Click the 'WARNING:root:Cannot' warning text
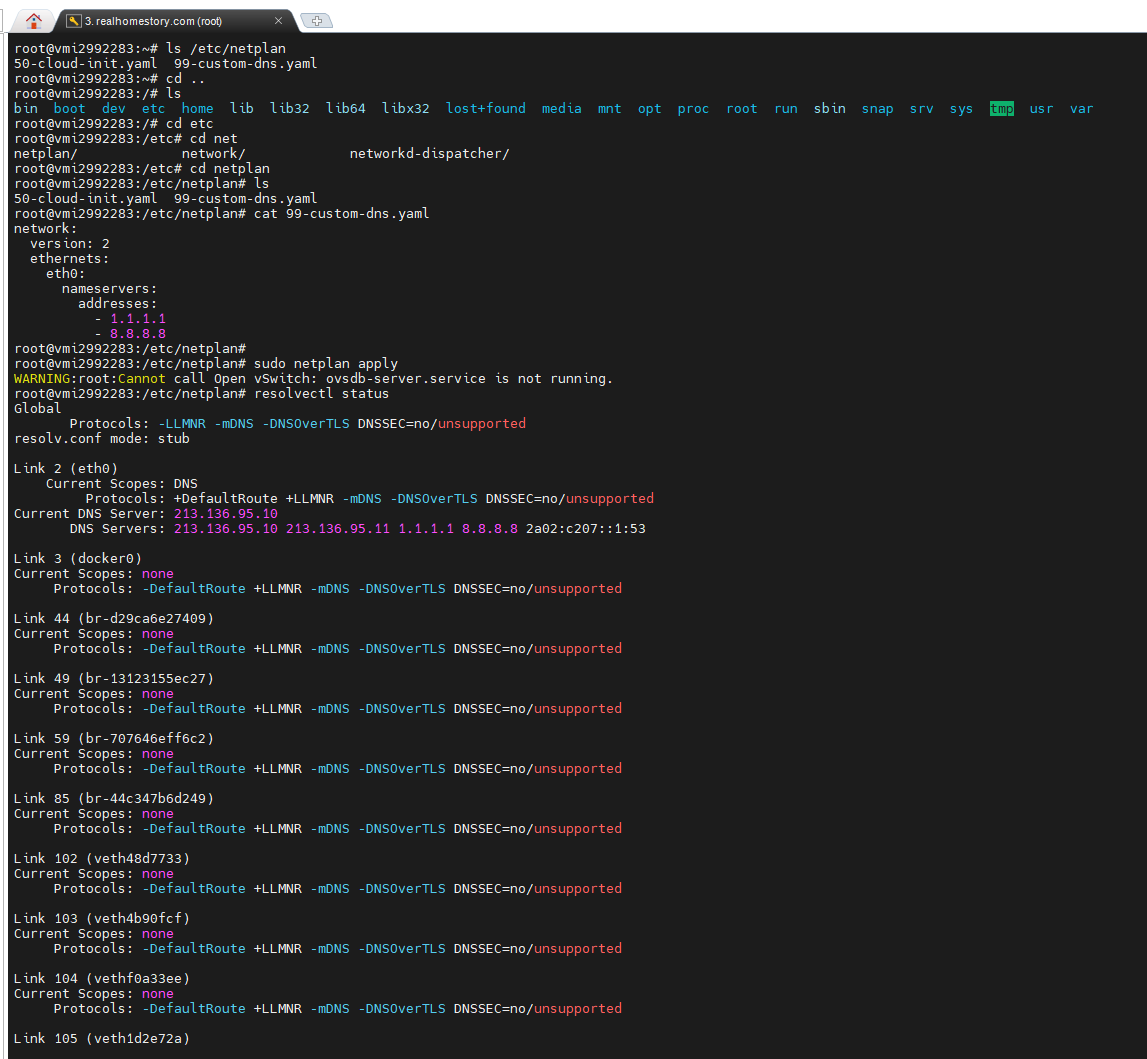Image resolution: width=1147 pixels, height=1059 pixels. pos(89,379)
